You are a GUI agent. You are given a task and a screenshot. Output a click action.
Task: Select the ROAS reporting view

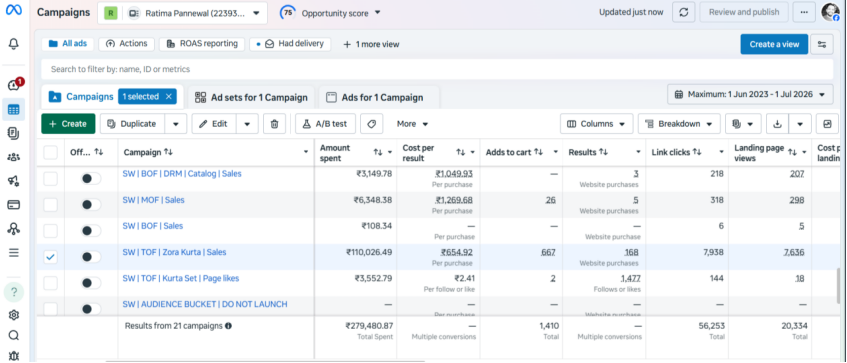(201, 44)
